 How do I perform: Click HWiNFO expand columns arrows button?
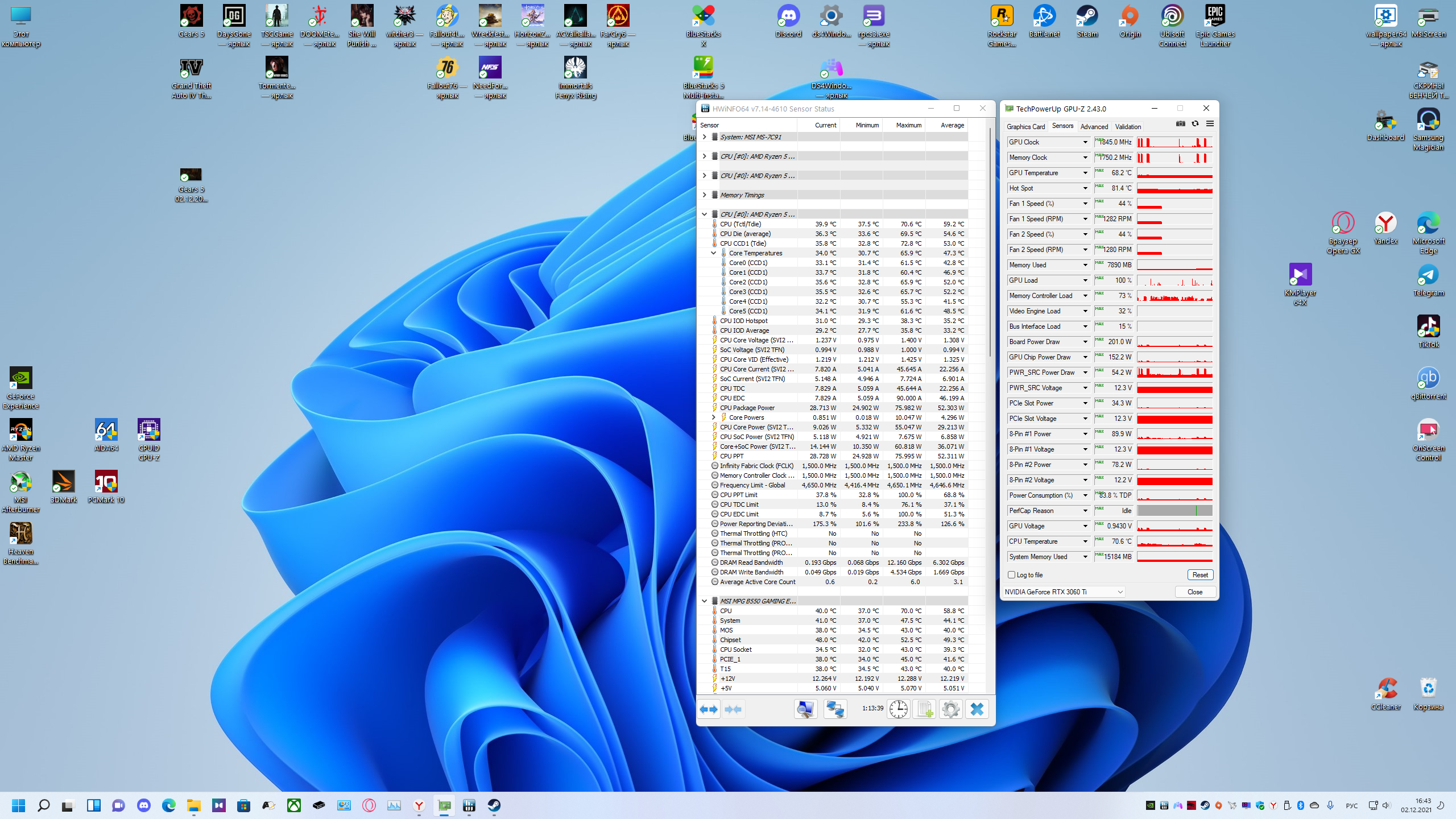coord(709,709)
